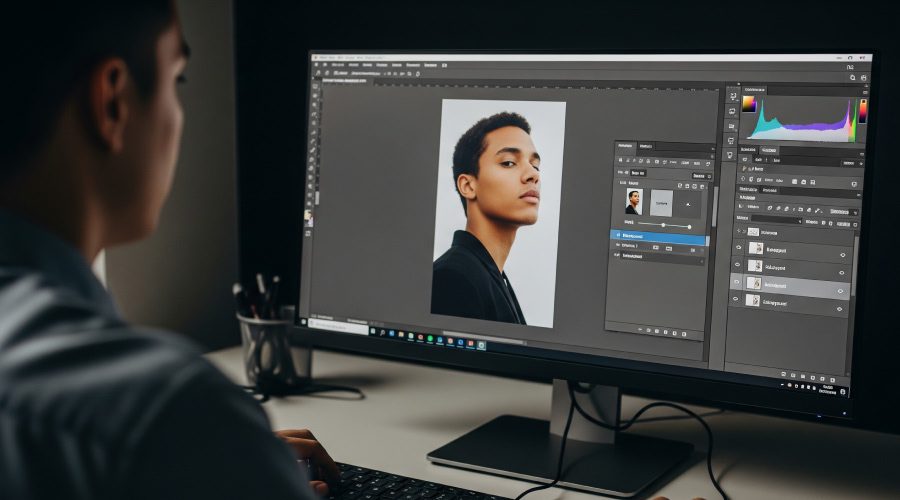Viewport: 900px width, 500px height.
Task: Switch to the floating panel's active first tab
Action: point(625,146)
